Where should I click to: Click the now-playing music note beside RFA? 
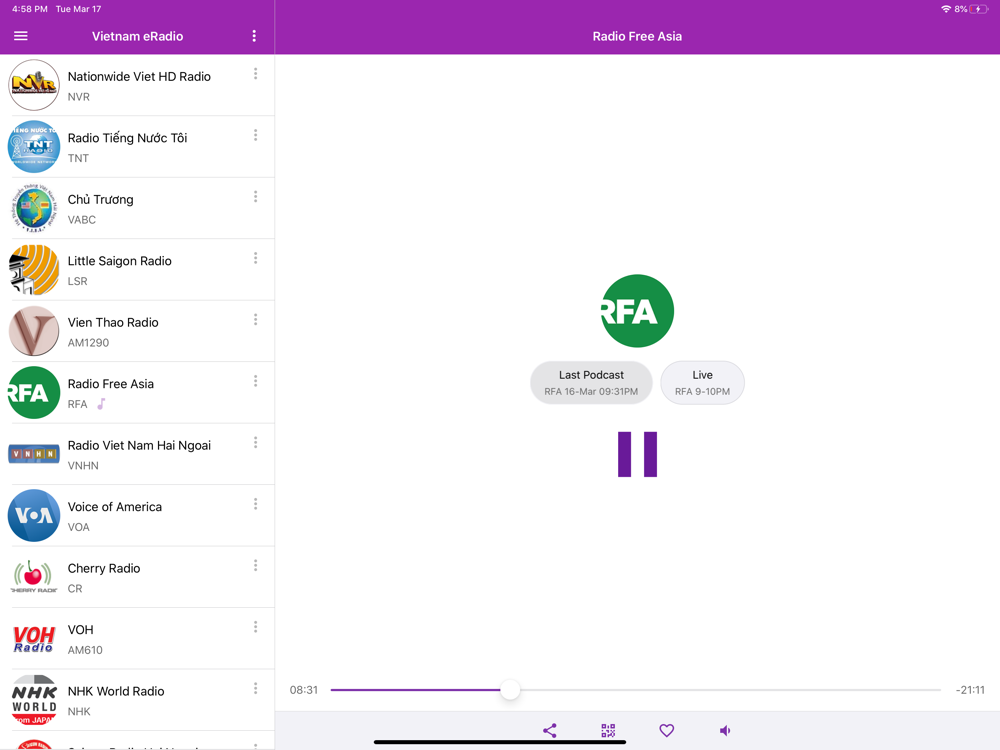[x=101, y=404]
